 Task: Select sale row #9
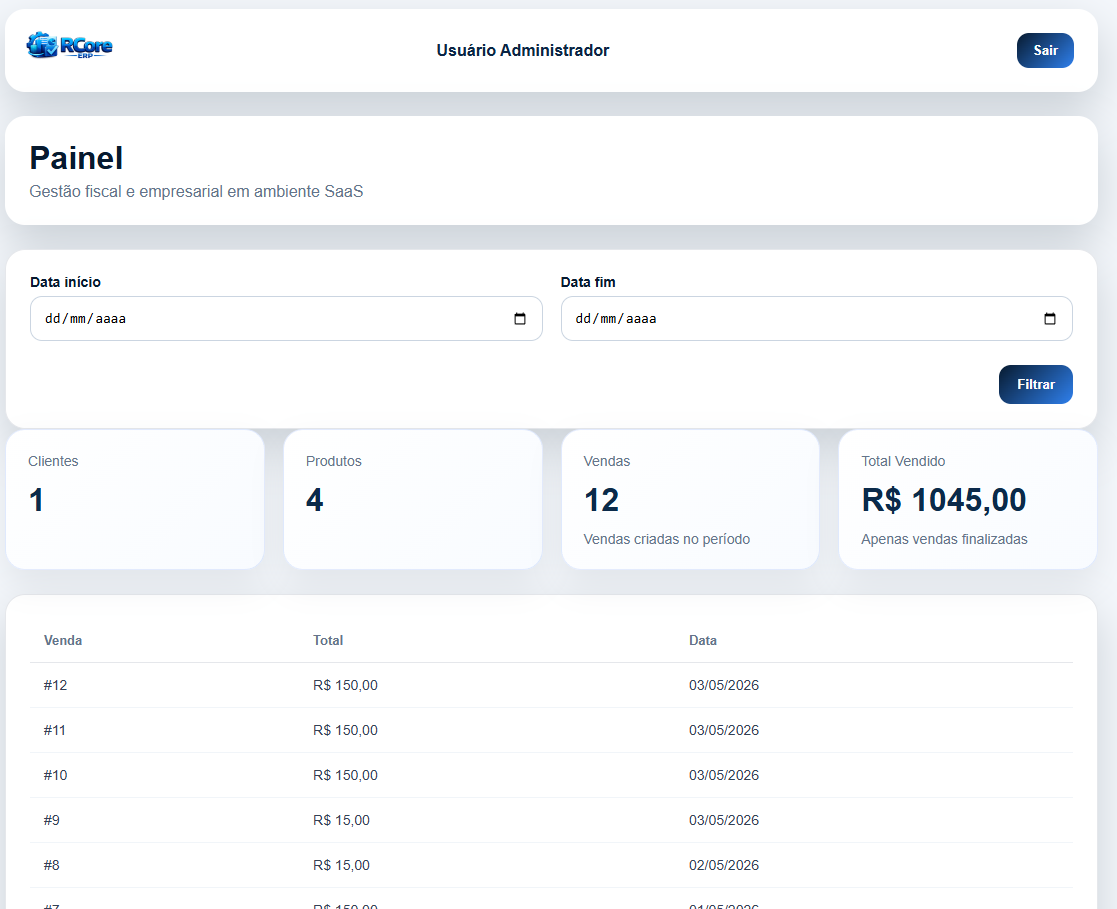coord(551,820)
